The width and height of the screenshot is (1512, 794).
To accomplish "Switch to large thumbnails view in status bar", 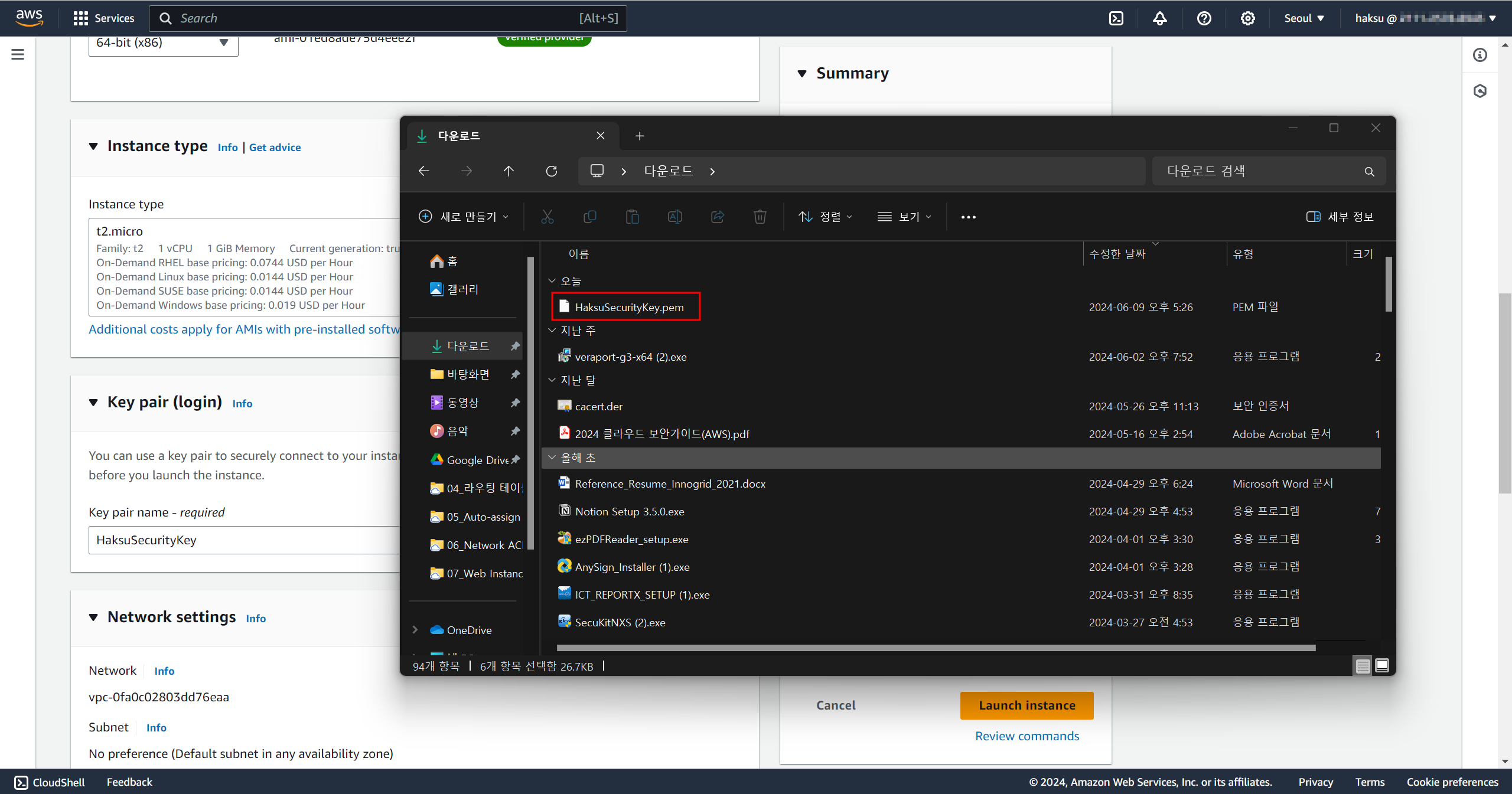I will click(x=1382, y=666).
